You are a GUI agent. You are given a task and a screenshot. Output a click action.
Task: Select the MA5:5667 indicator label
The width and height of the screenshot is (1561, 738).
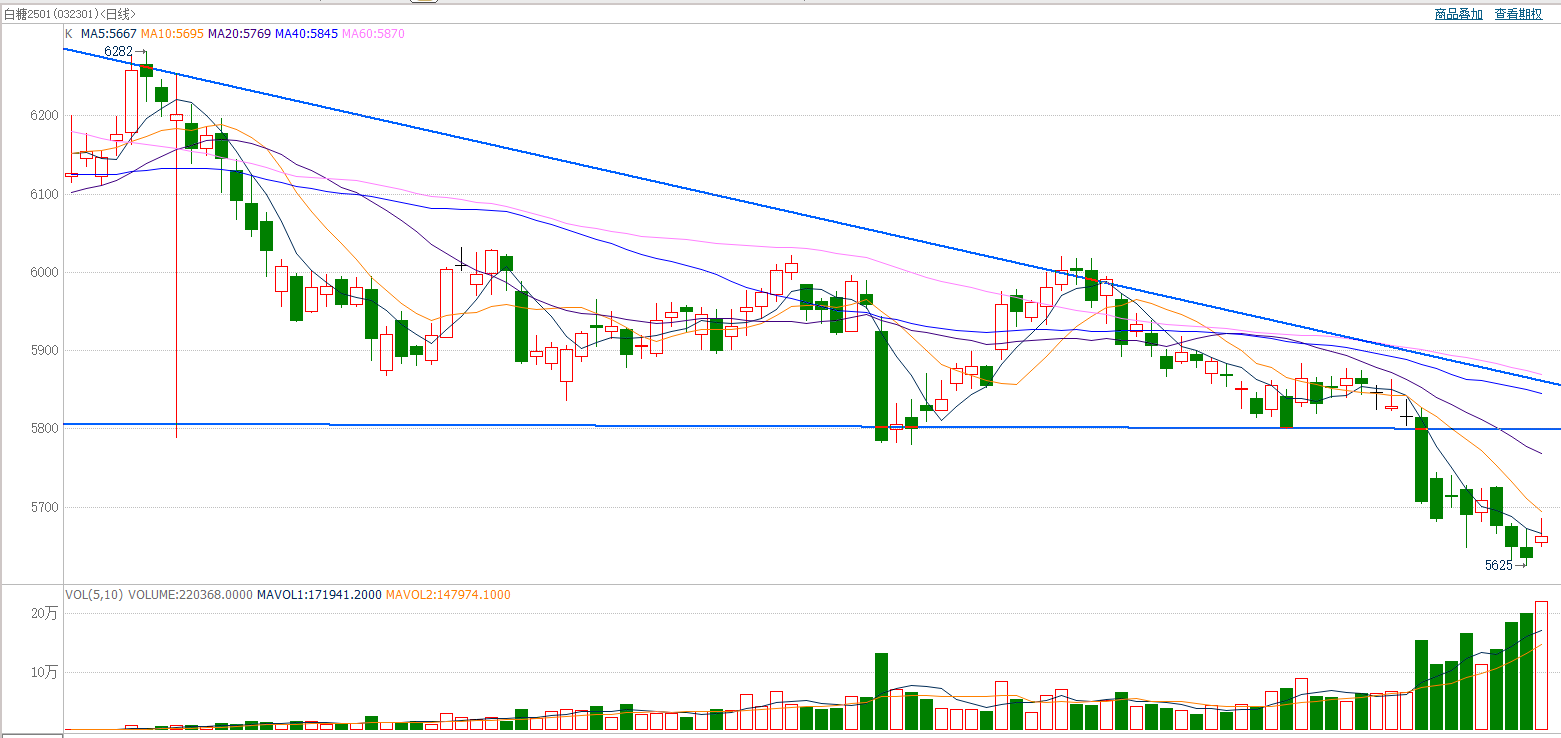(x=109, y=33)
